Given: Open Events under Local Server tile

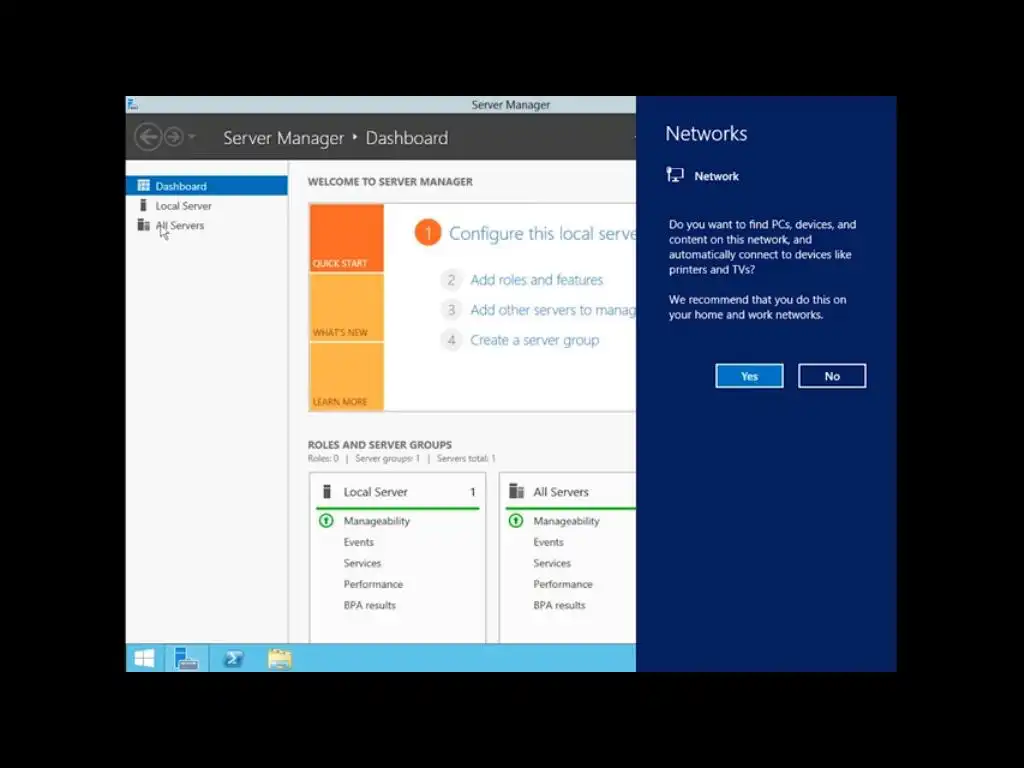Looking at the screenshot, I should point(359,542).
